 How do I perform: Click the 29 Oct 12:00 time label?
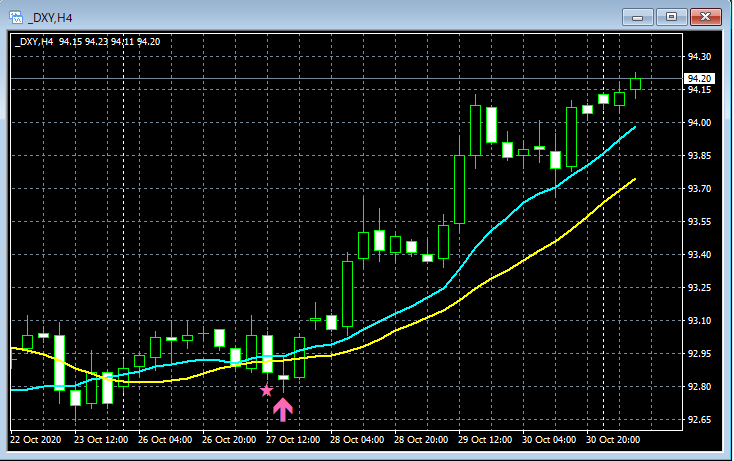[x=485, y=440]
